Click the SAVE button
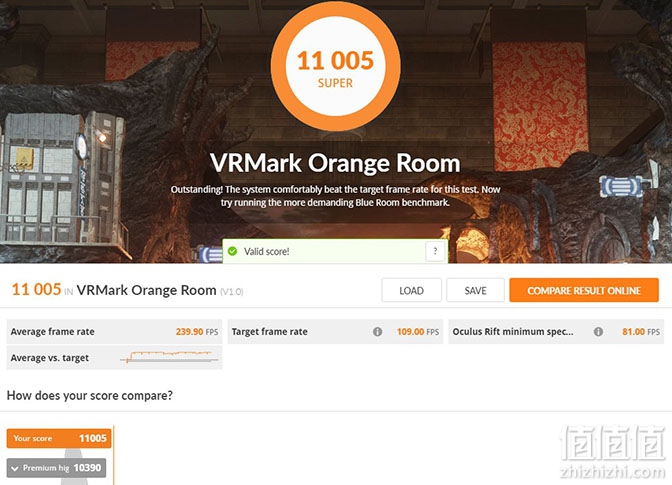This screenshot has height=485, width=672. coord(475,290)
